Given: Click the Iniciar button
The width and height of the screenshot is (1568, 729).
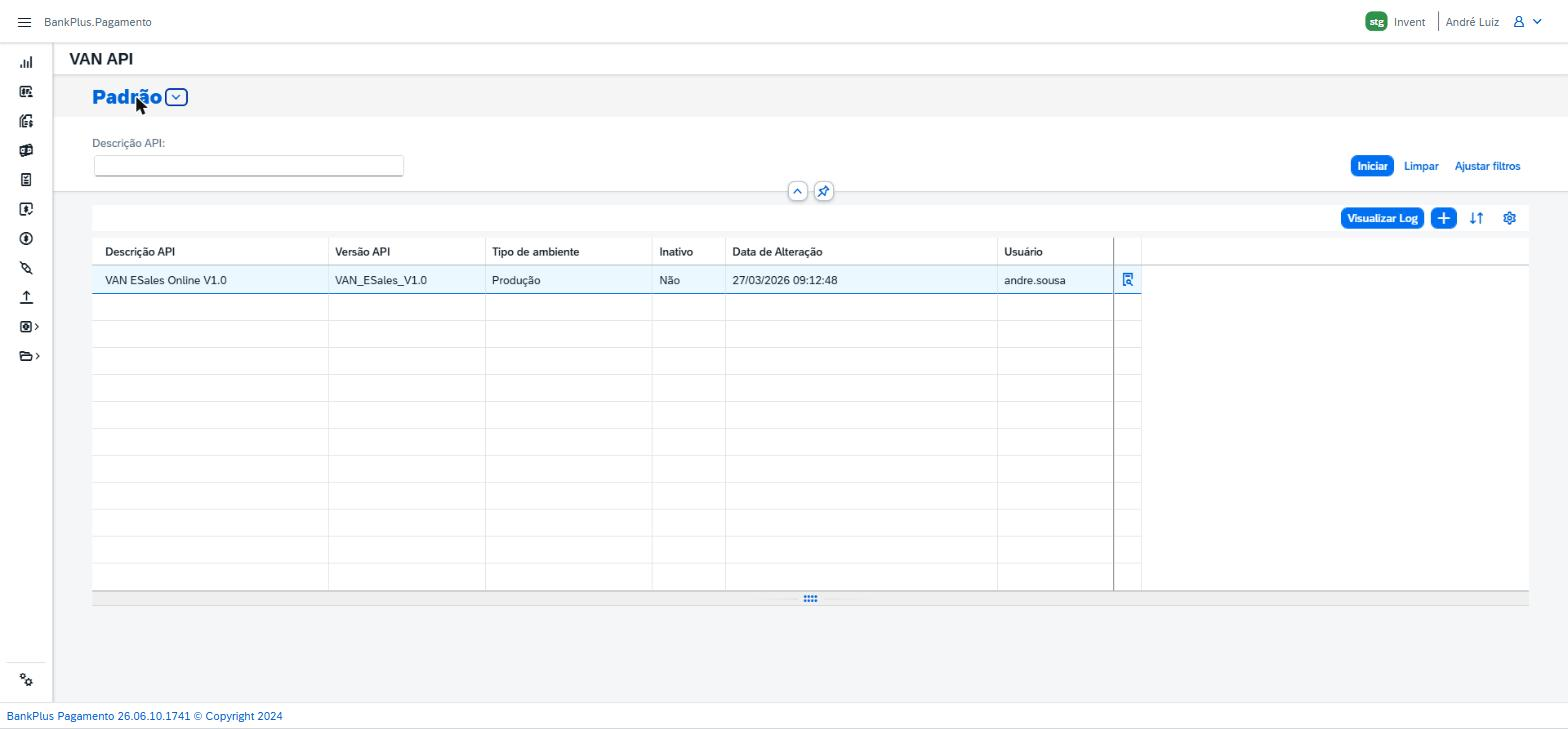Looking at the screenshot, I should (x=1372, y=166).
